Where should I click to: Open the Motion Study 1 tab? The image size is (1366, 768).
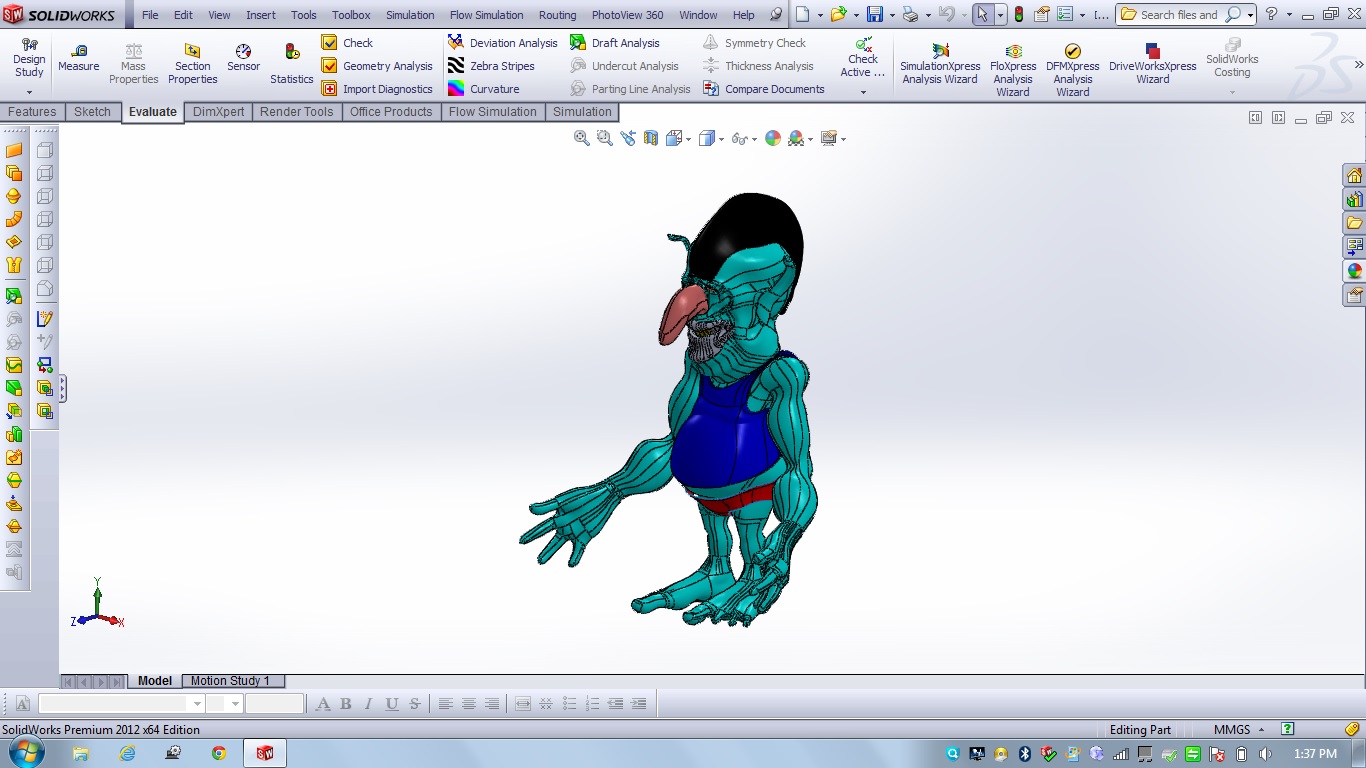[230, 681]
